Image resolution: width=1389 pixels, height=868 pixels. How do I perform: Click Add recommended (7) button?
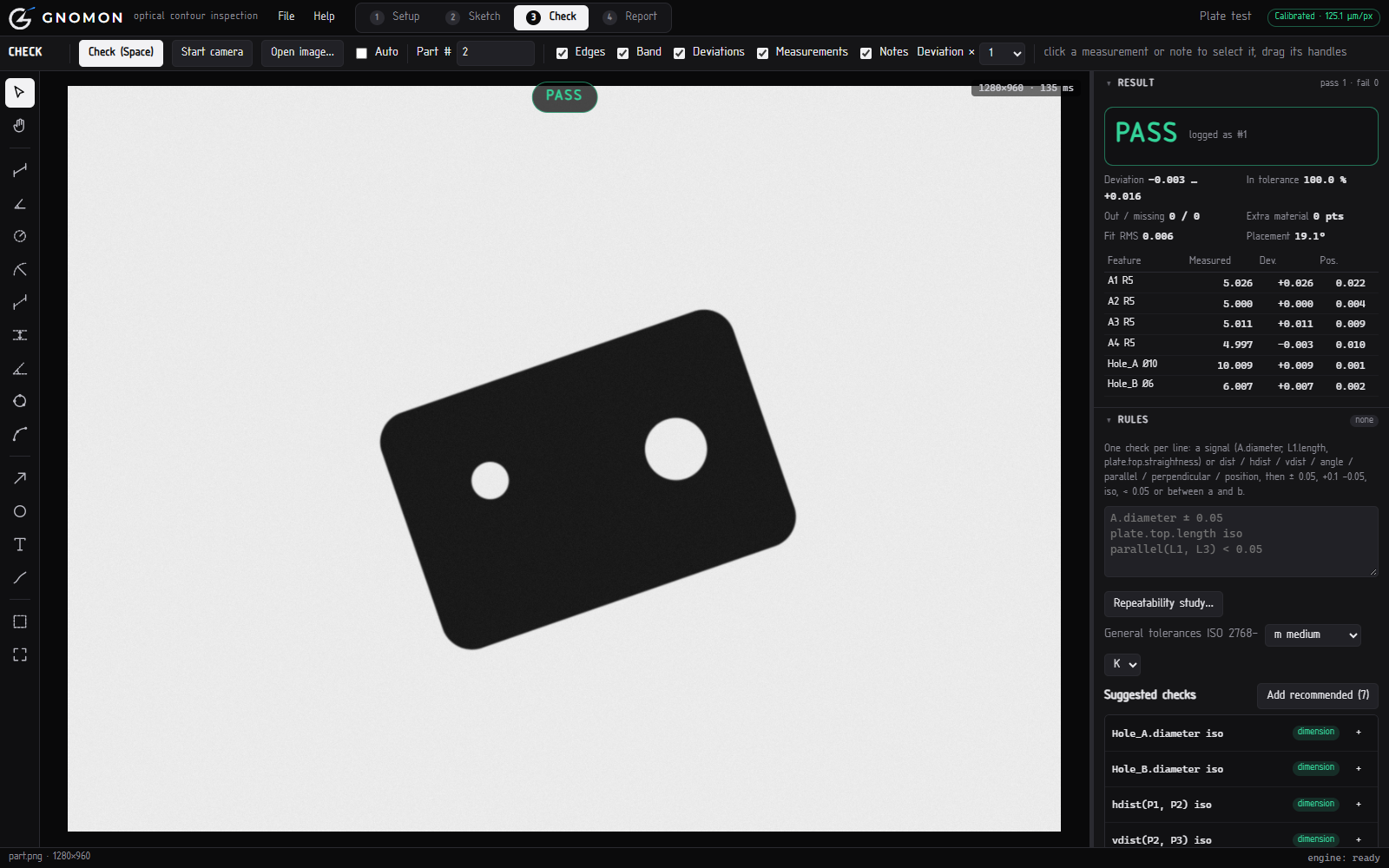1318,695
